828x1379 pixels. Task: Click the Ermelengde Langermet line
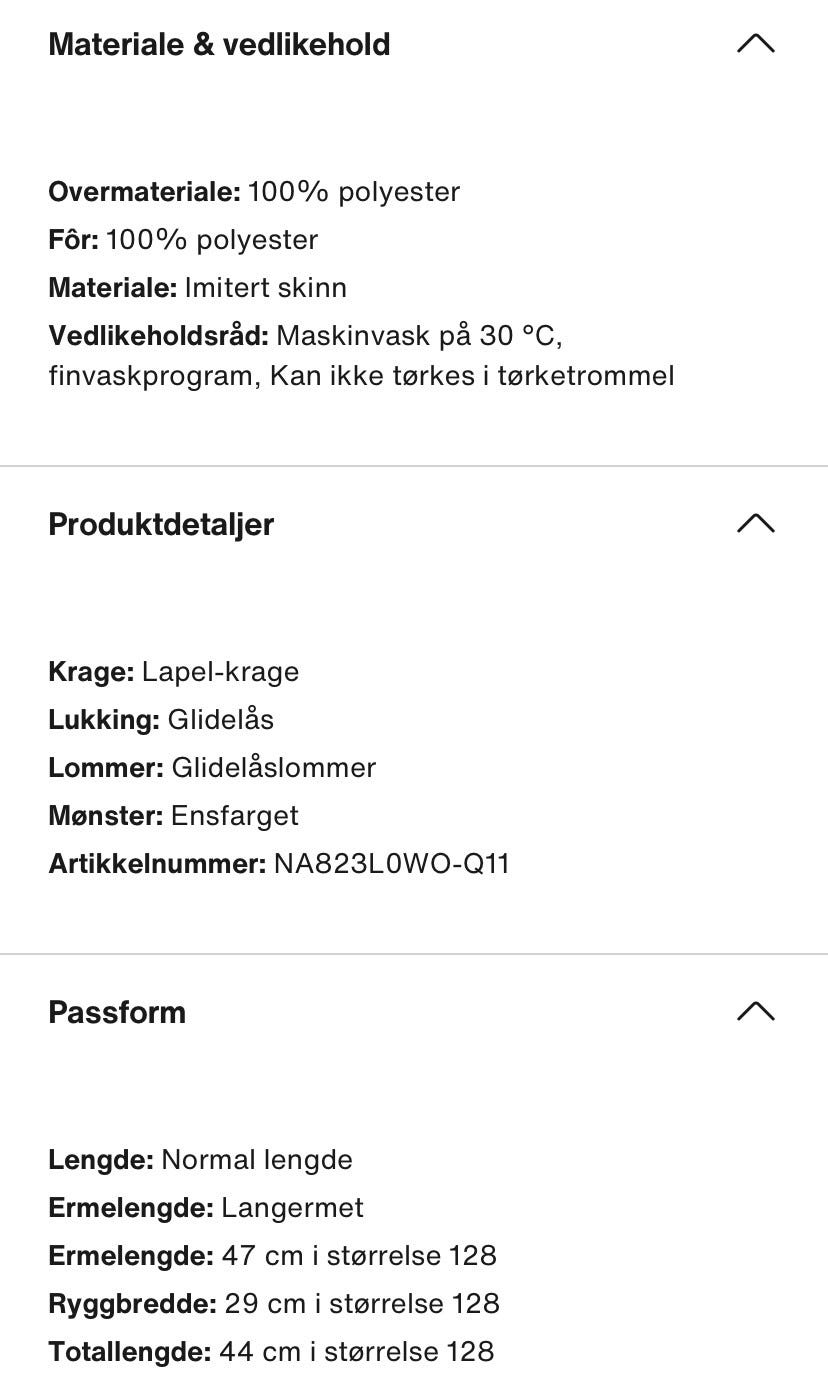pos(206,1207)
